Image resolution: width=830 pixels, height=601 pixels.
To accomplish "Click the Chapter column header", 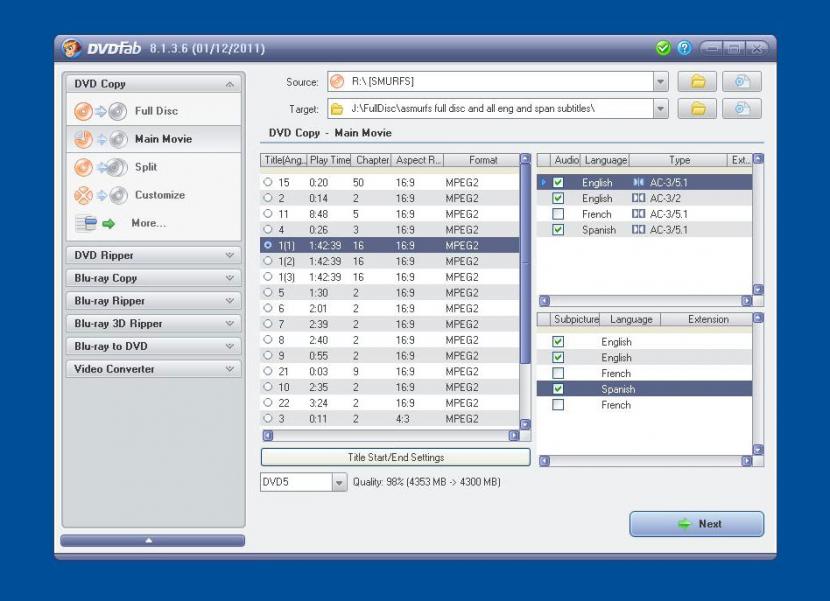I will [x=371, y=160].
